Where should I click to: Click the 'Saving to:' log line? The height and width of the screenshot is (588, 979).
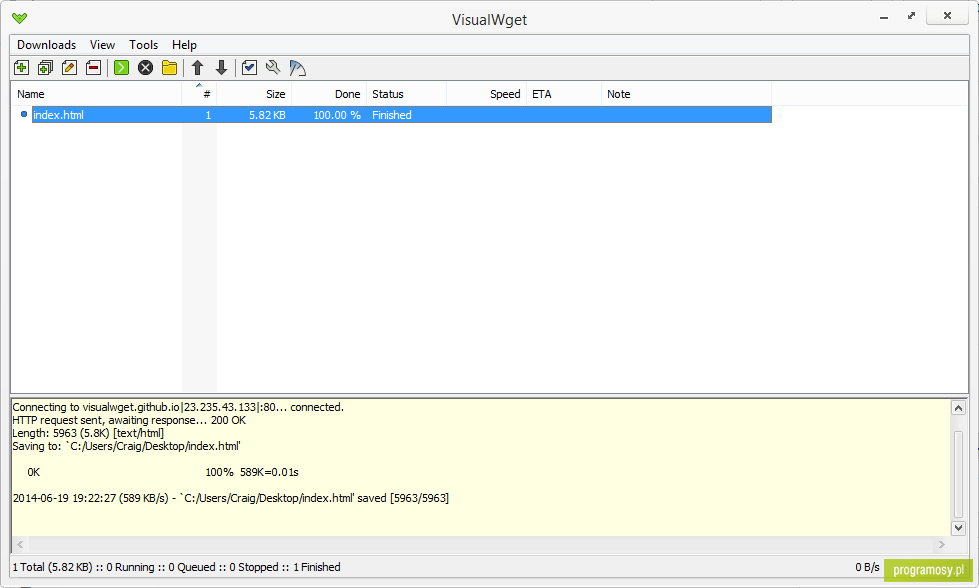pyautogui.click(x=127, y=446)
